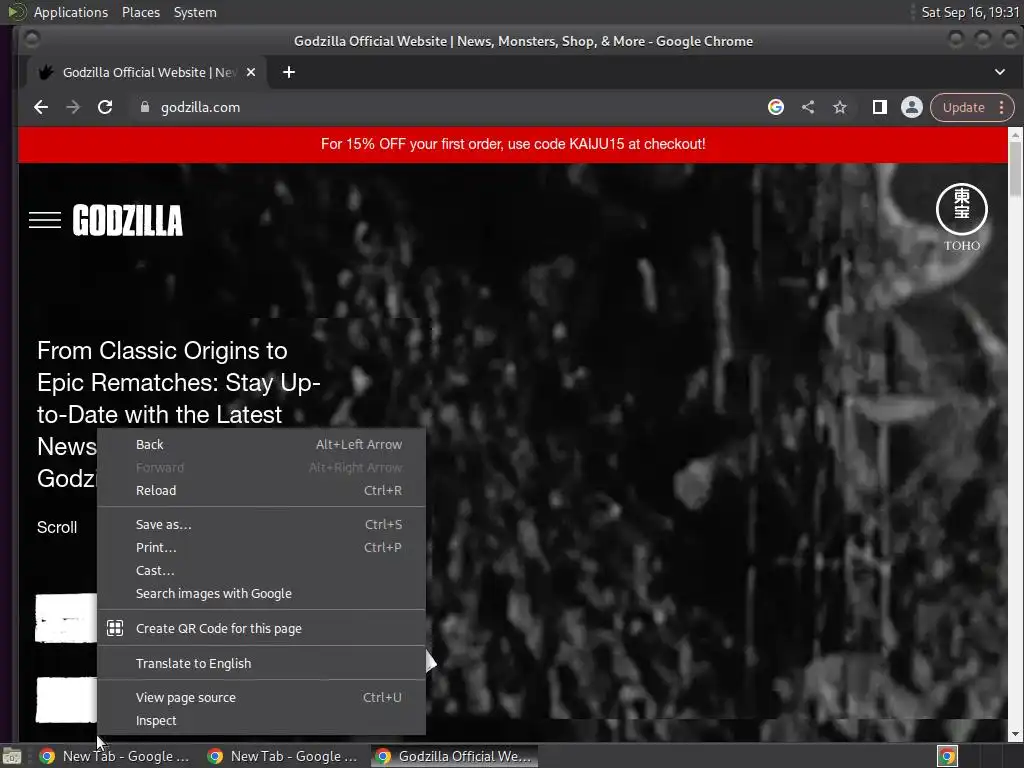Image resolution: width=1024 pixels, height=768 pixels.
Task: Select Translate to English
Action: pos(261,663)
